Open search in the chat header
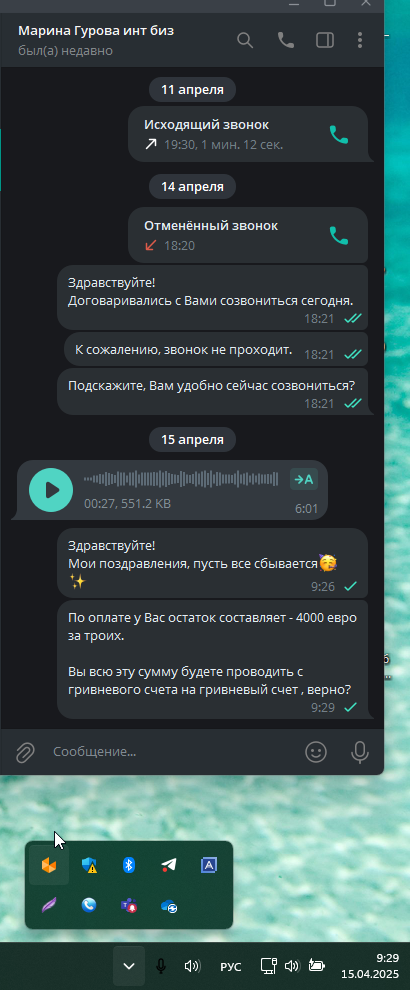This screenshot has width=410, height=990. (245, 40)
